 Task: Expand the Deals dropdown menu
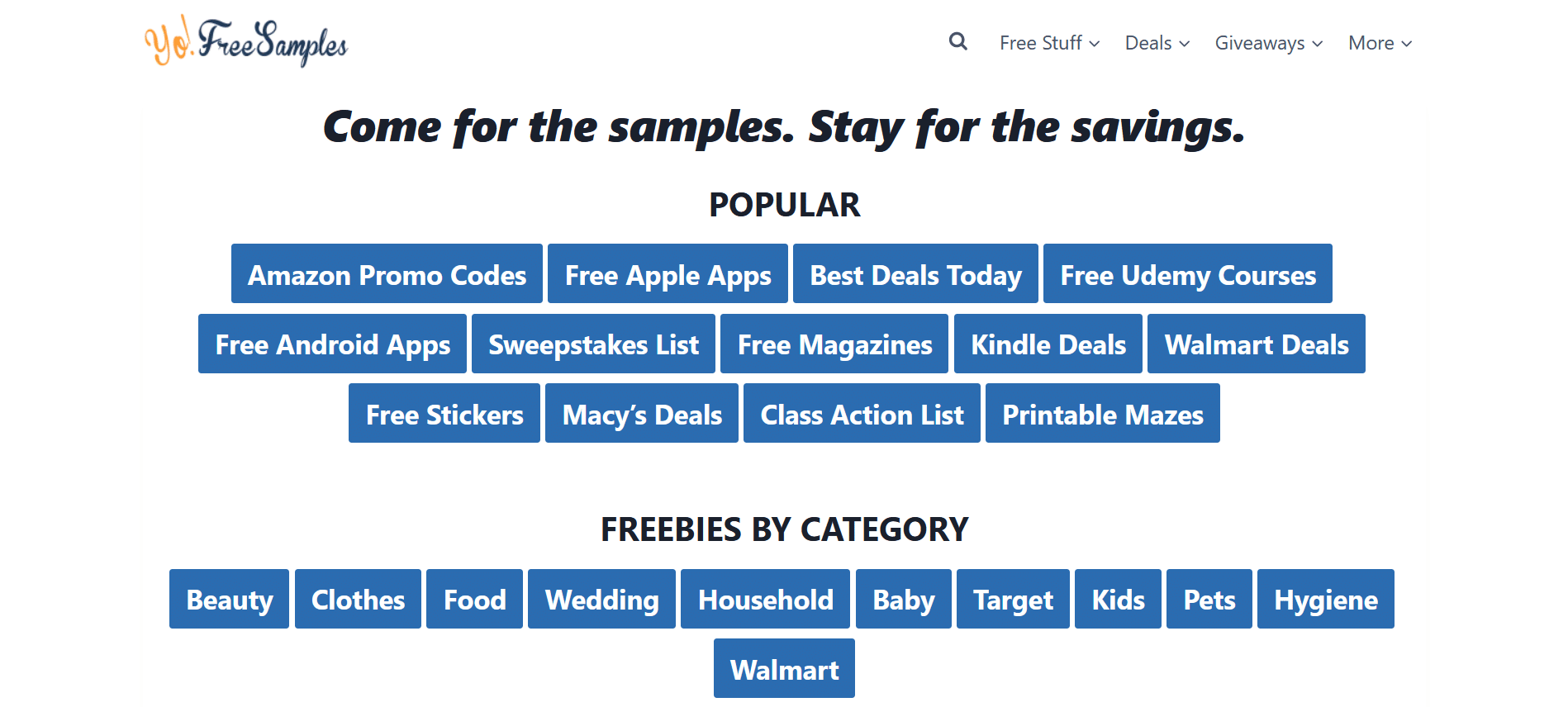[1157, 43]
